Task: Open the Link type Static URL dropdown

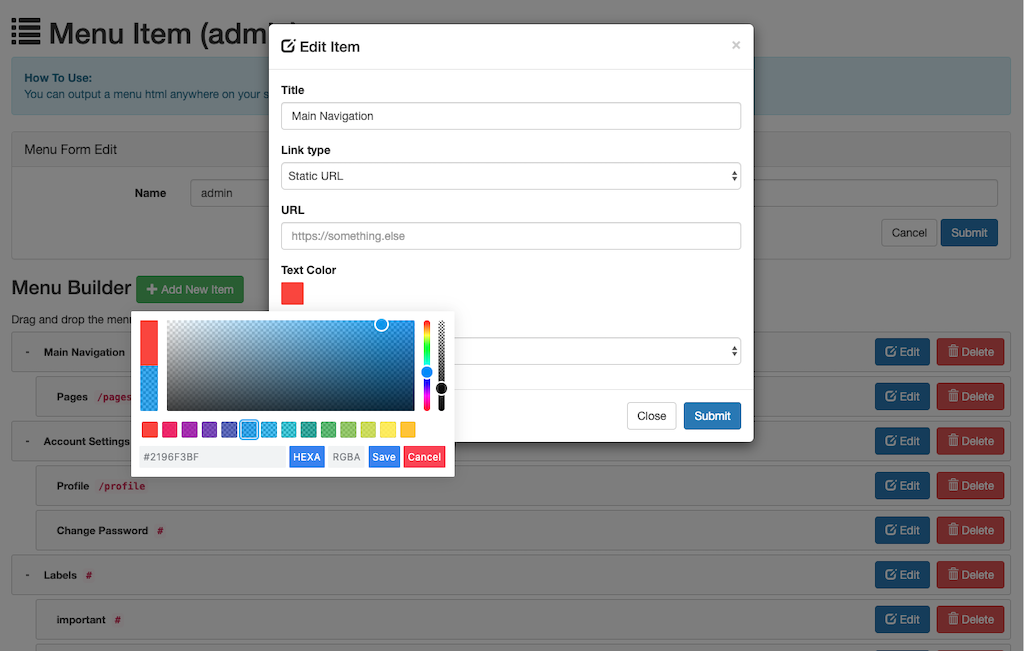Action: point(511,176)
